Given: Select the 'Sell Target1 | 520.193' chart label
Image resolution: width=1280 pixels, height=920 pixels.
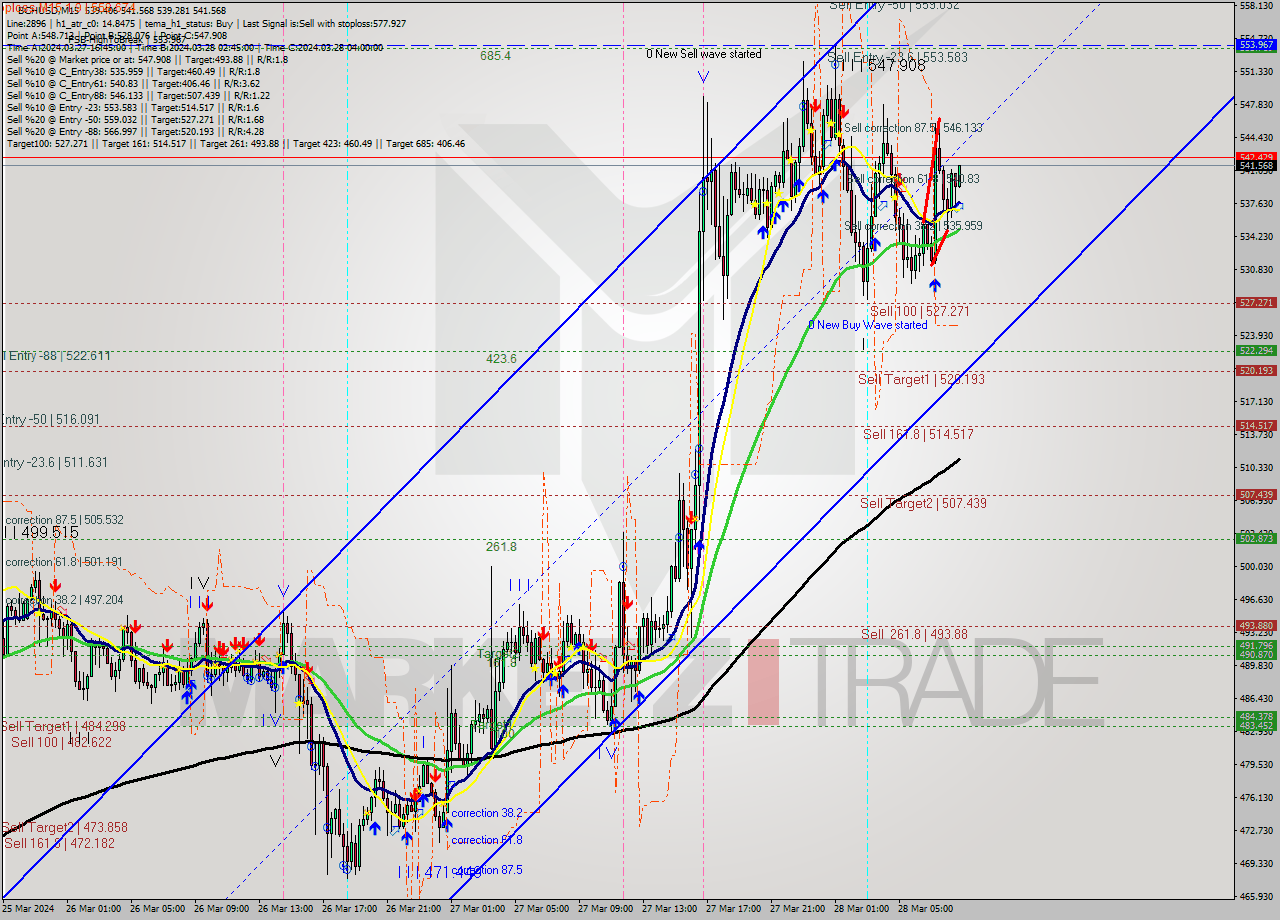Looking at the screenshot, I should (x=921, y=380).
